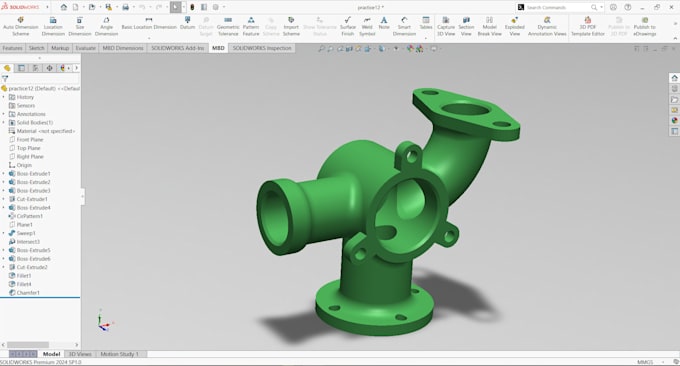Viewport: 680px width, 366px height.
Task: Click Capture 3D View
Action: tap(446, 26)
